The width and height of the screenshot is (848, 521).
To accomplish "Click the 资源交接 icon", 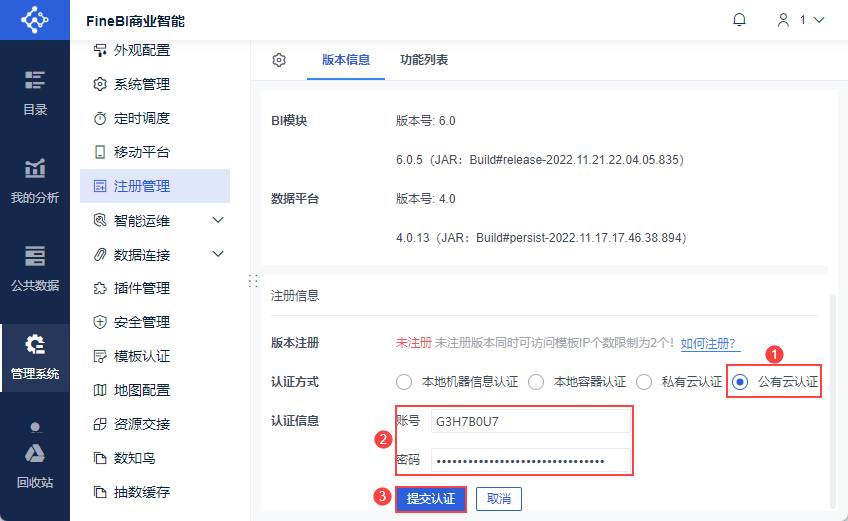I will [x=100, y=424].
